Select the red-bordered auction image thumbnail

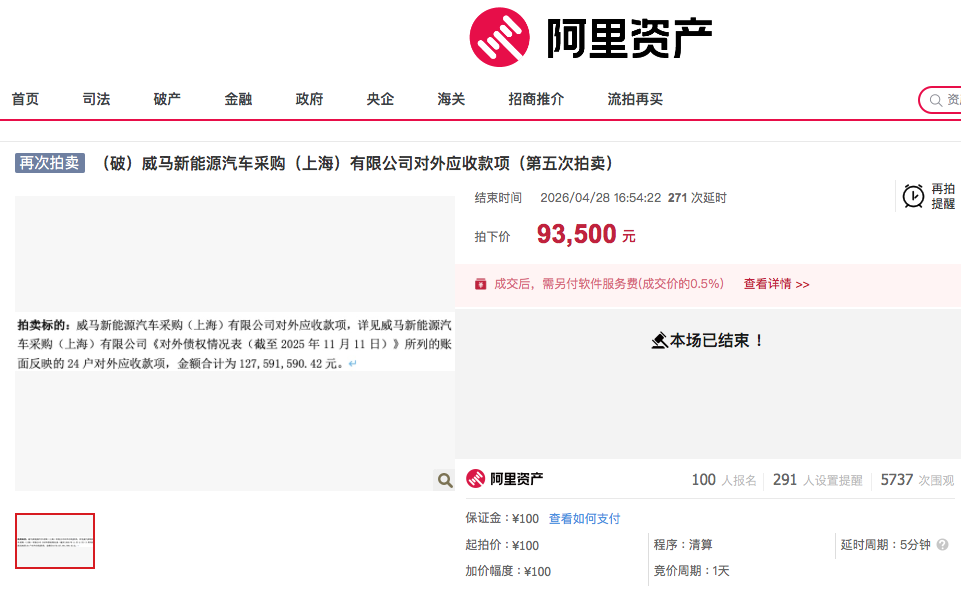tap(55, 541)
